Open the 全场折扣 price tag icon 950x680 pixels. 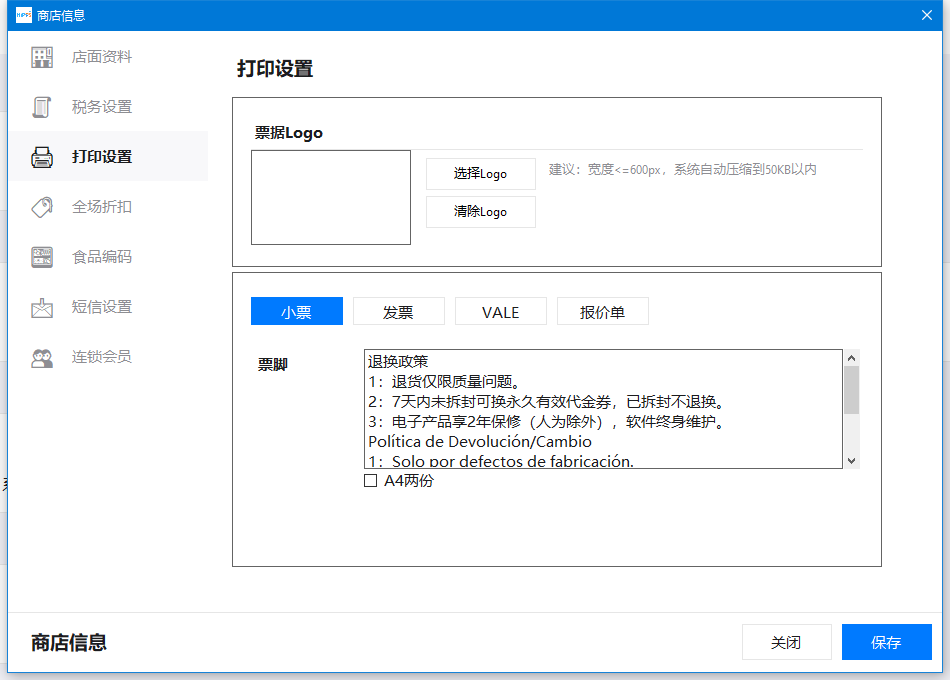(42, 207)
